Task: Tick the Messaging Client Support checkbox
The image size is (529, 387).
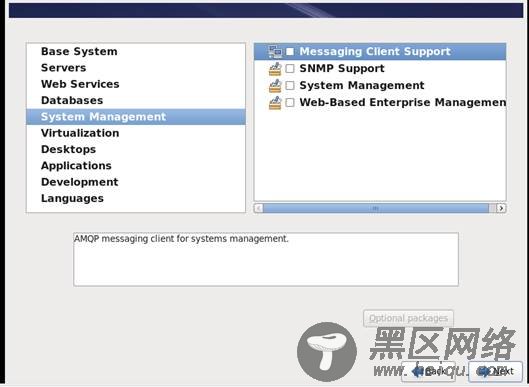Action: pos(290,52)
